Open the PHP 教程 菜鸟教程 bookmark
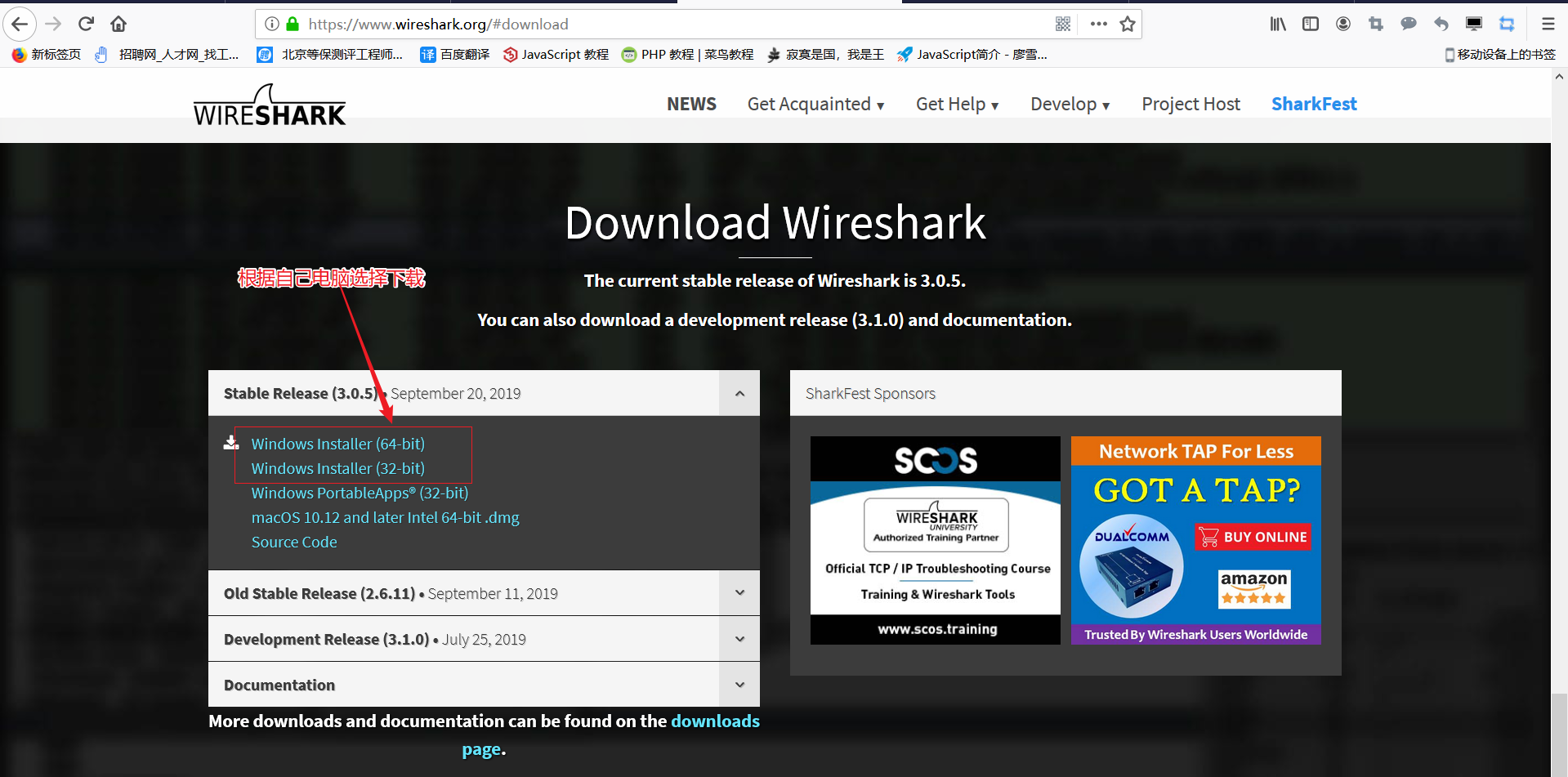This screenshot has height=777, width=1568. 687,54
